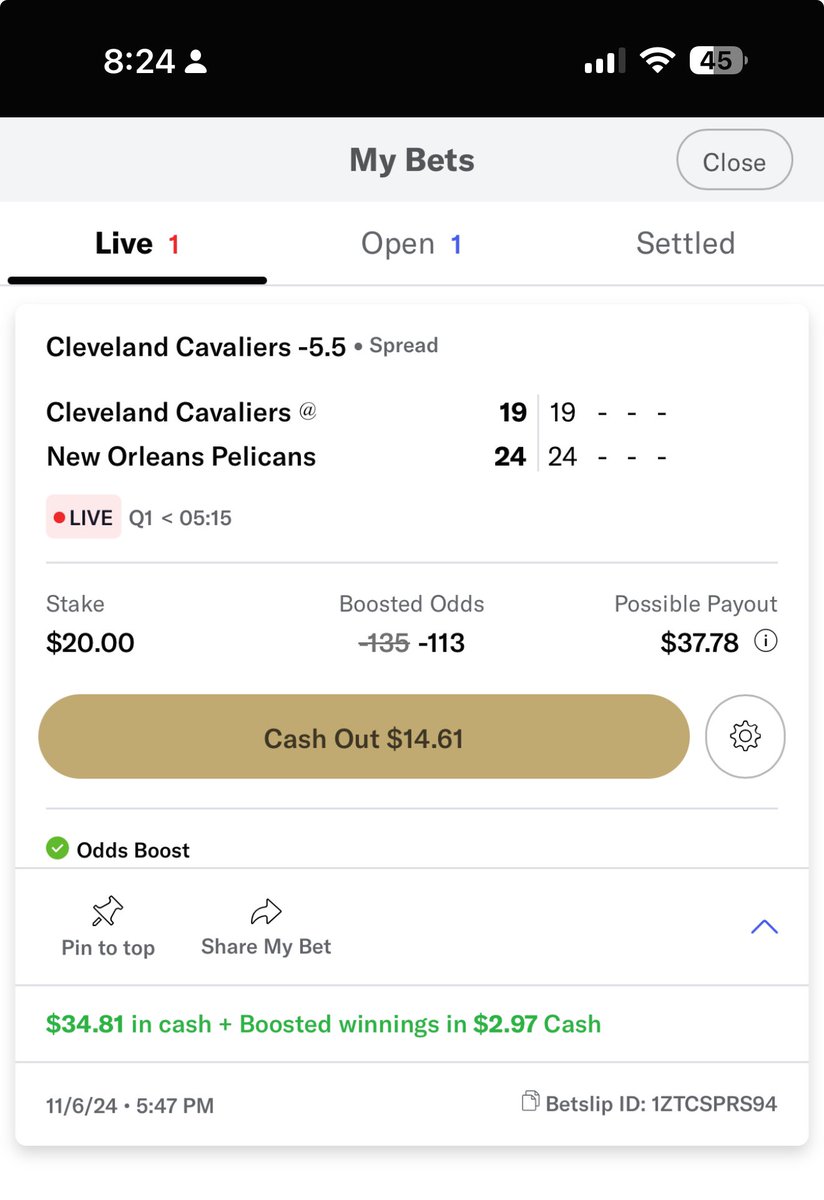Image resolution: width=824 pixels, height=1200 pixels.
Task: Tap the boosted winnings green text line
Action: tap(324, 1024)
